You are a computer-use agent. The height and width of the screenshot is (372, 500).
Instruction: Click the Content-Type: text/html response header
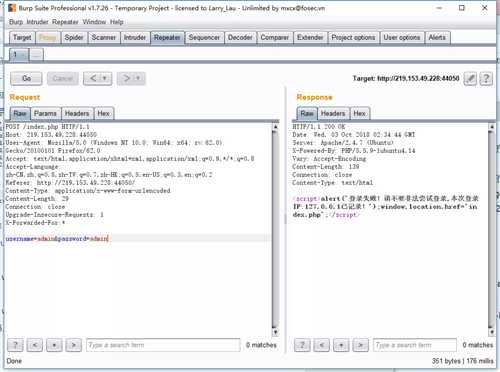click(x=333, y=183)
